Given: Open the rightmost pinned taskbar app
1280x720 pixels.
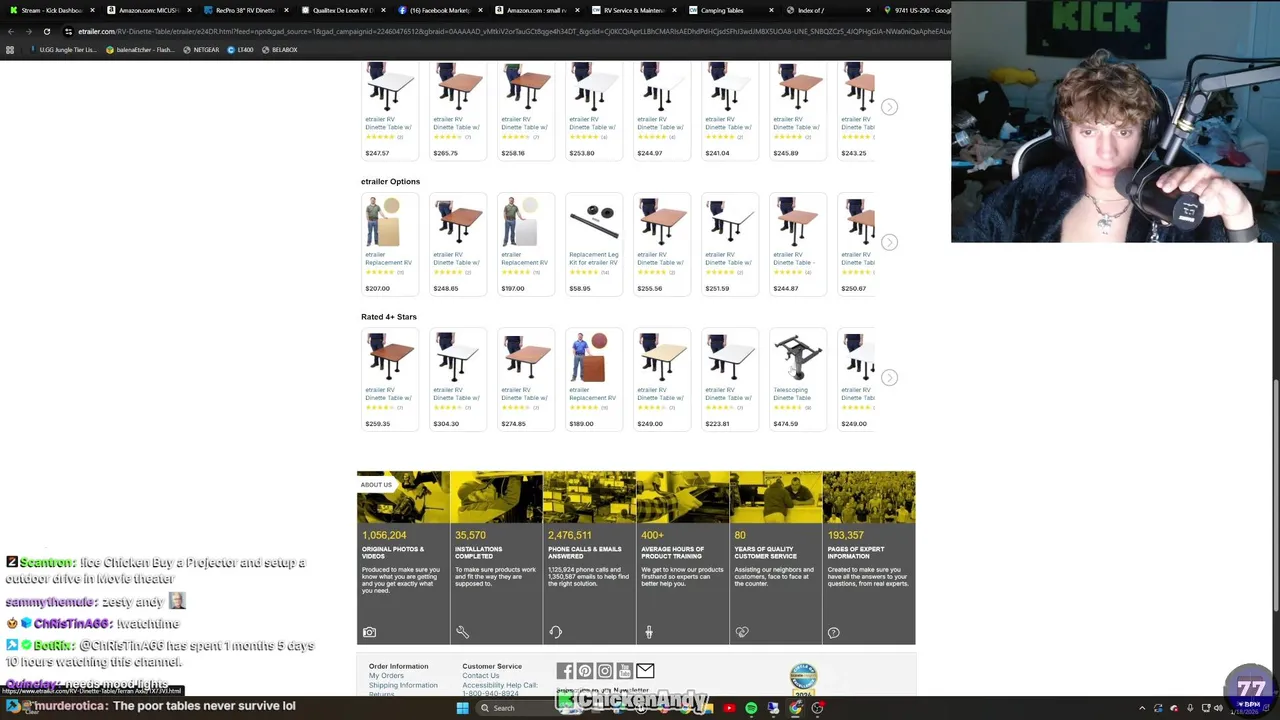Looking at the screenshot, I should (817, 708).
